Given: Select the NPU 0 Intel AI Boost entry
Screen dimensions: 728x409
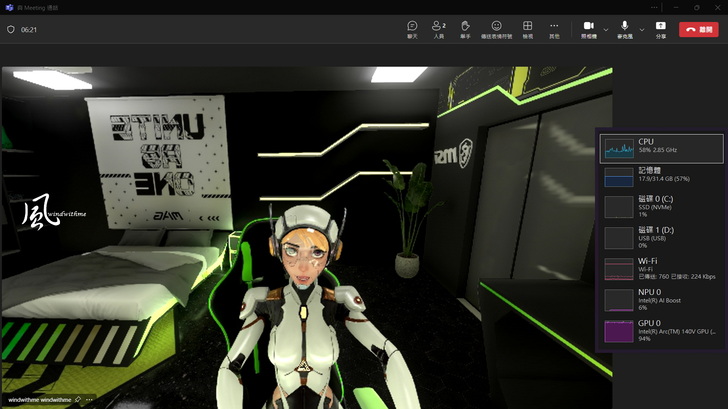Looking at the screenshot, I should click(661, 300).
